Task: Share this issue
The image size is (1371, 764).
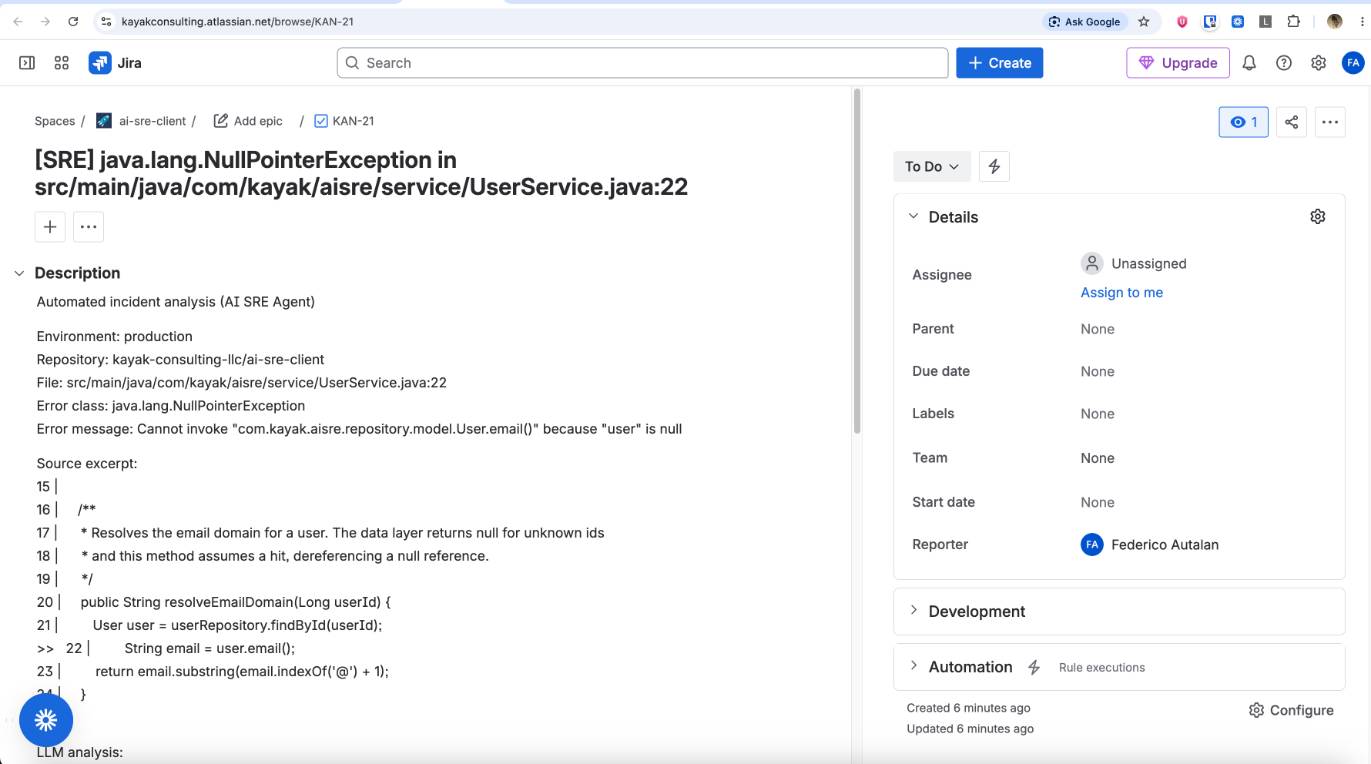Action: pos(1291,122)
